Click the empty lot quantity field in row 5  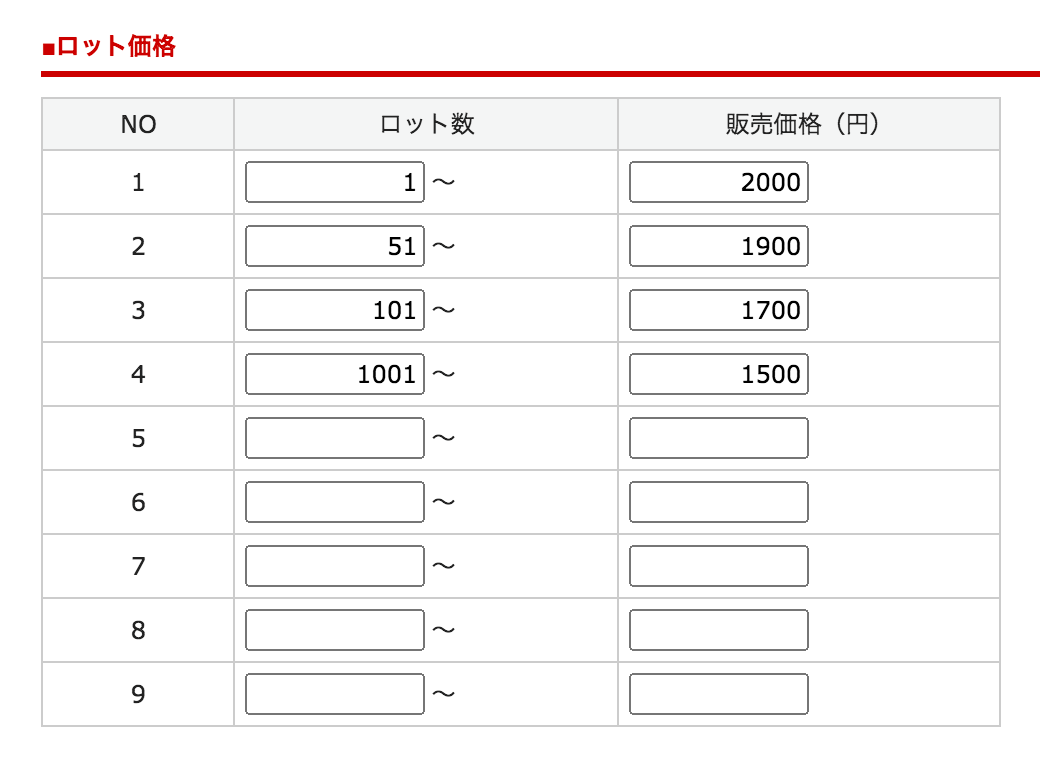click(x=334, y=438)
